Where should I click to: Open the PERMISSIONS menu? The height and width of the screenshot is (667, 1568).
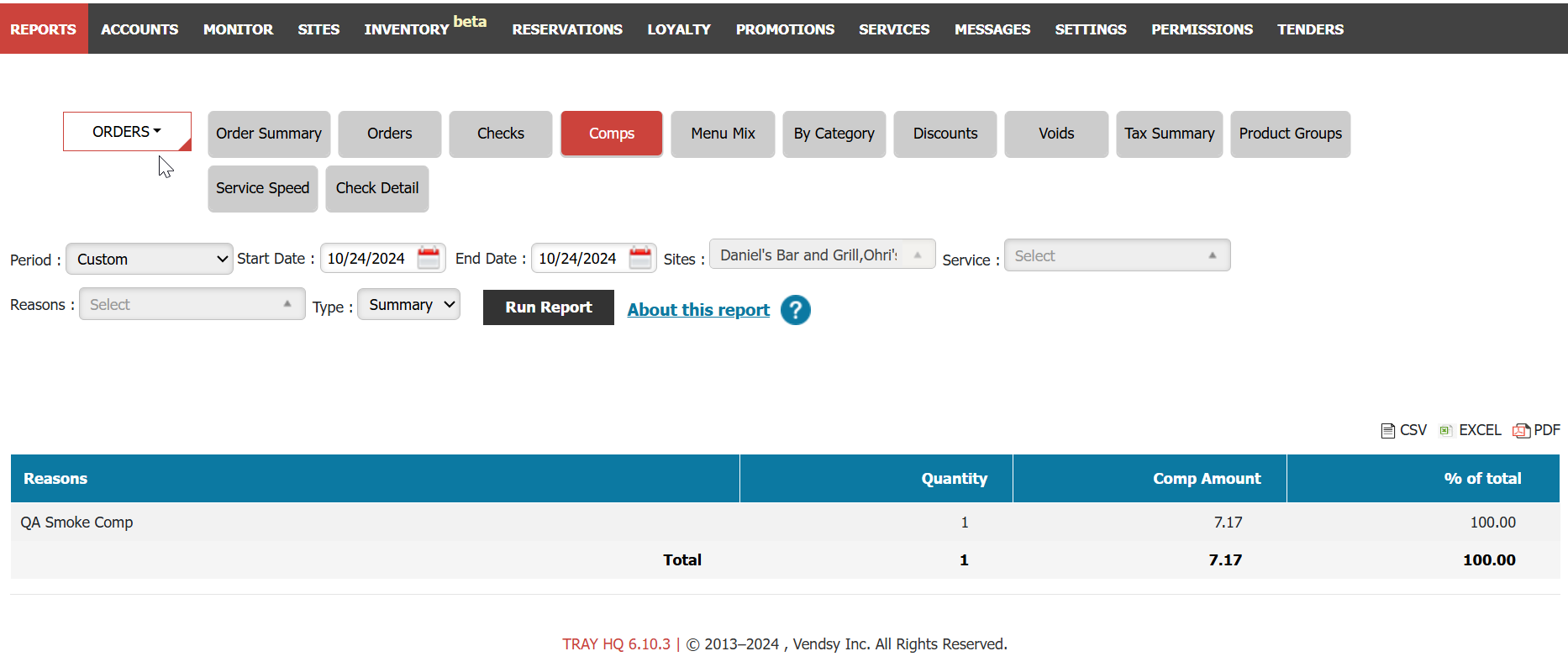(x=1202, y=29)
